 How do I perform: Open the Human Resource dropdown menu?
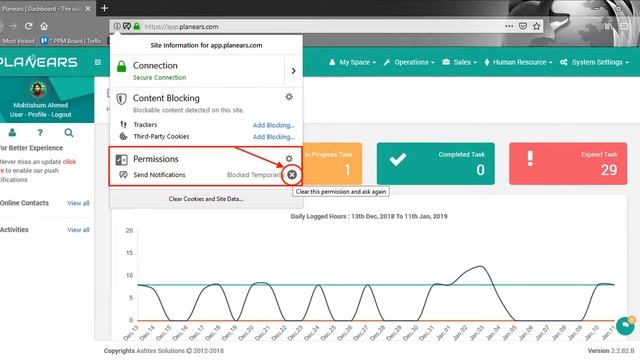pyautogui.click(x=518, y=62)
